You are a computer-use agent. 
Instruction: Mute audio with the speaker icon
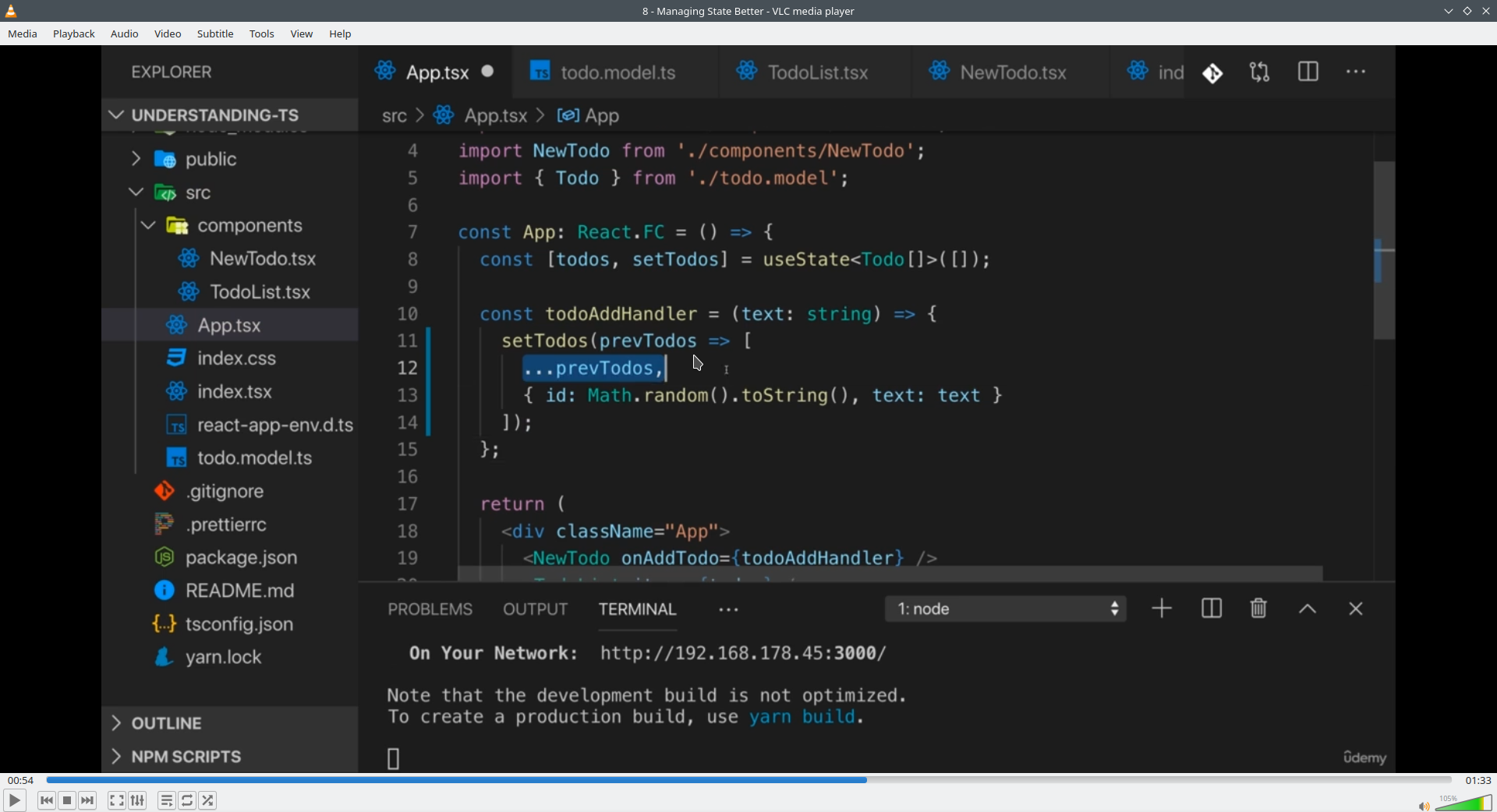(1424, 806)
